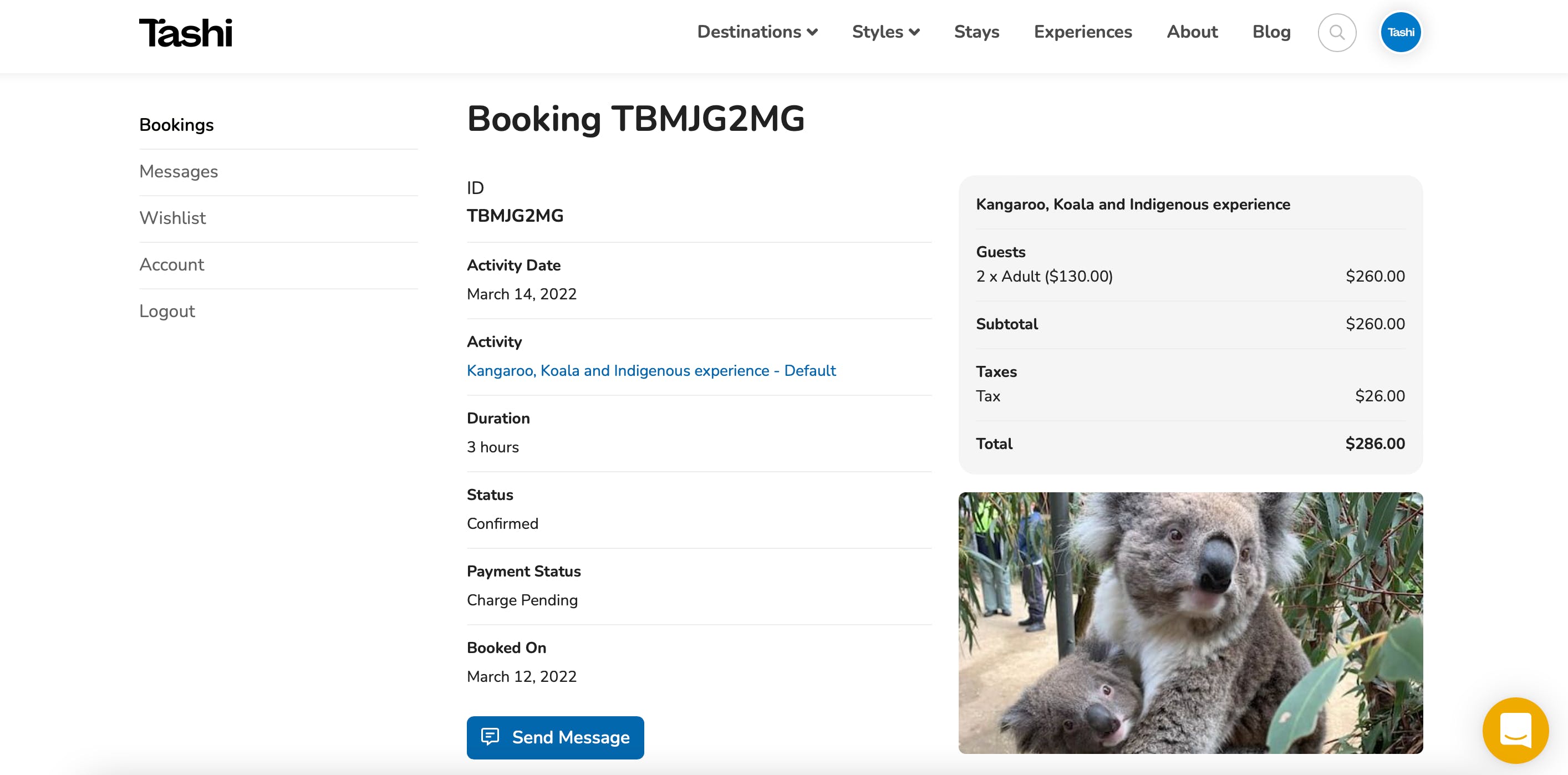Click the Taxes label
1568x775 pixels.
coord(996,371)
